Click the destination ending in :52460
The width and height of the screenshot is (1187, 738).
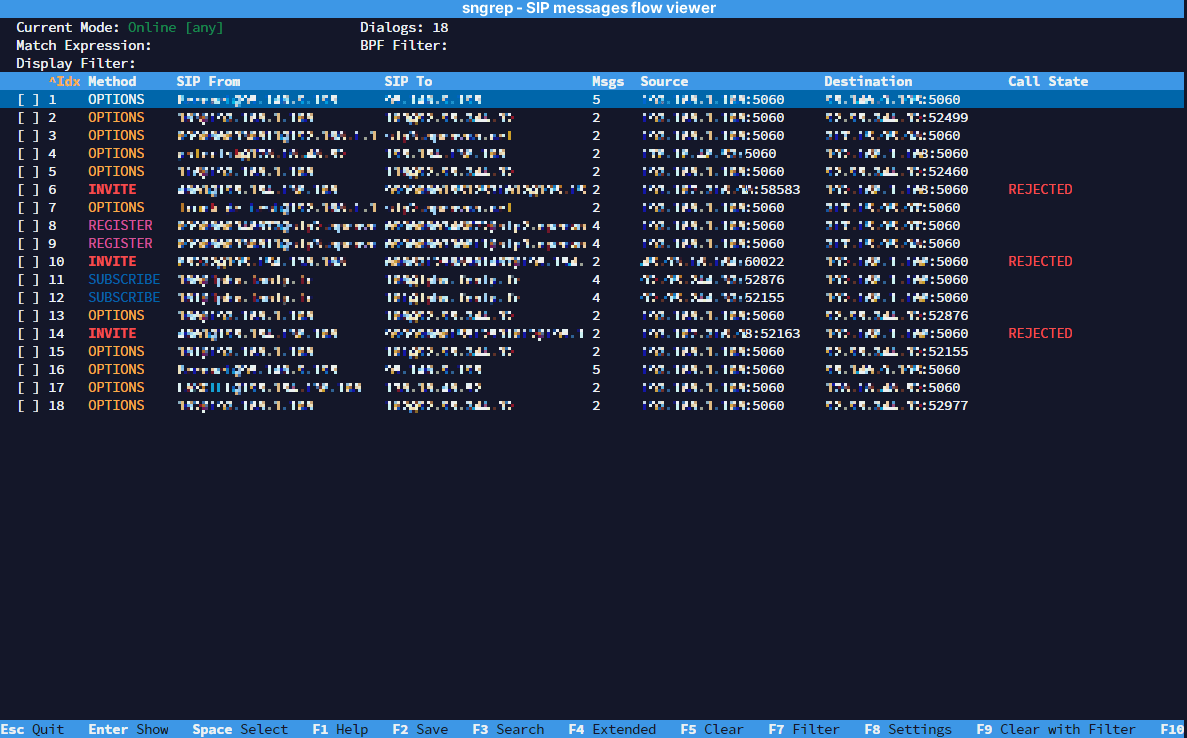coord(896,172)
